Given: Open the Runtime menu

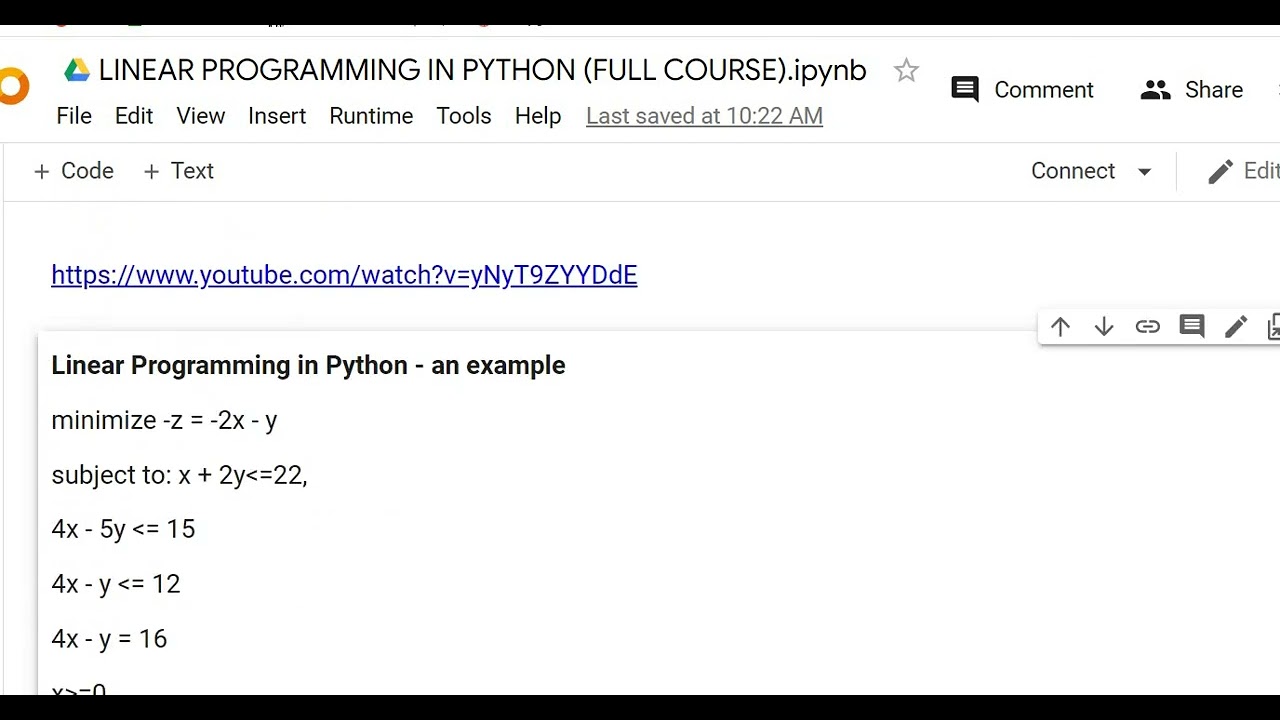Looking at the screenshot, I should click(371, 116).
